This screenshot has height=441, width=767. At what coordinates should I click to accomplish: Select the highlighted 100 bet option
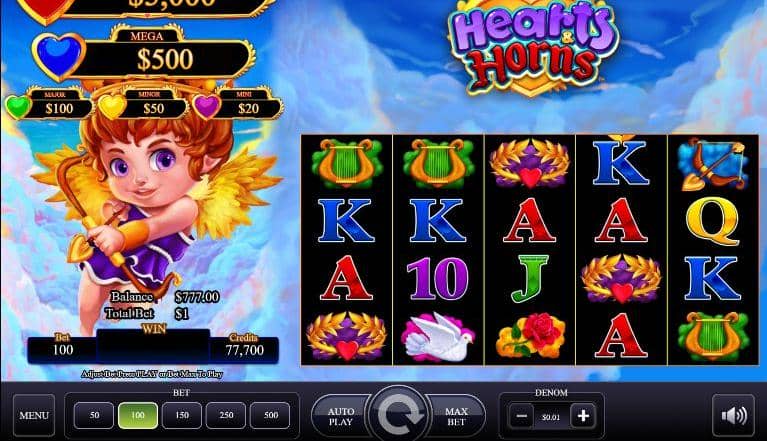click(x=138, y=415)
